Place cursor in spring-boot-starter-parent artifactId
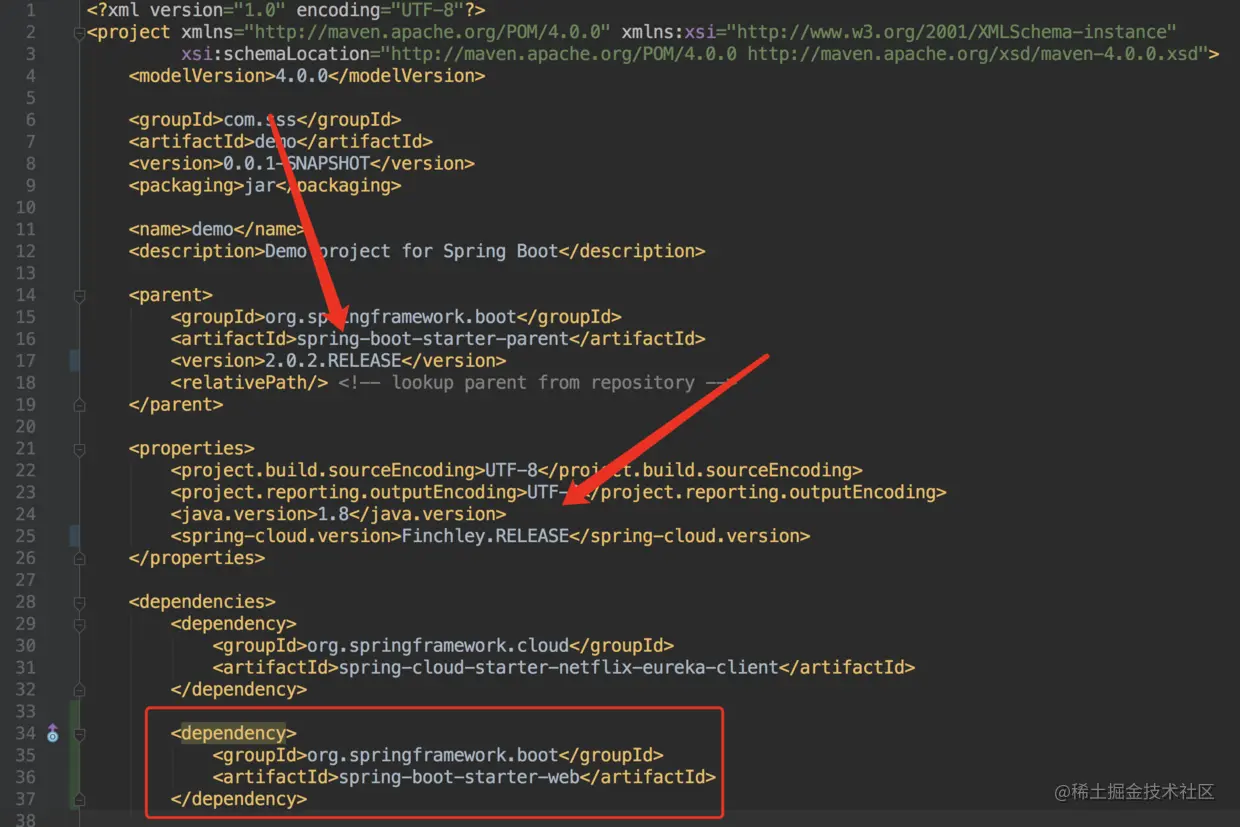This screenshot has height=827, width=1240. [433, 339]
